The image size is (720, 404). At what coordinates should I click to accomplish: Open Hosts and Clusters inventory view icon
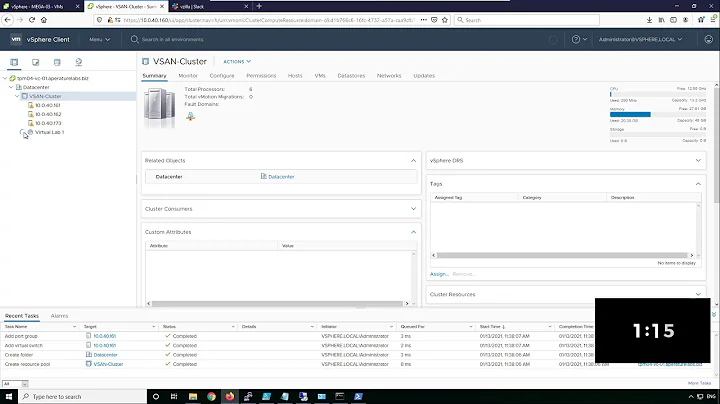pos(14,62)
